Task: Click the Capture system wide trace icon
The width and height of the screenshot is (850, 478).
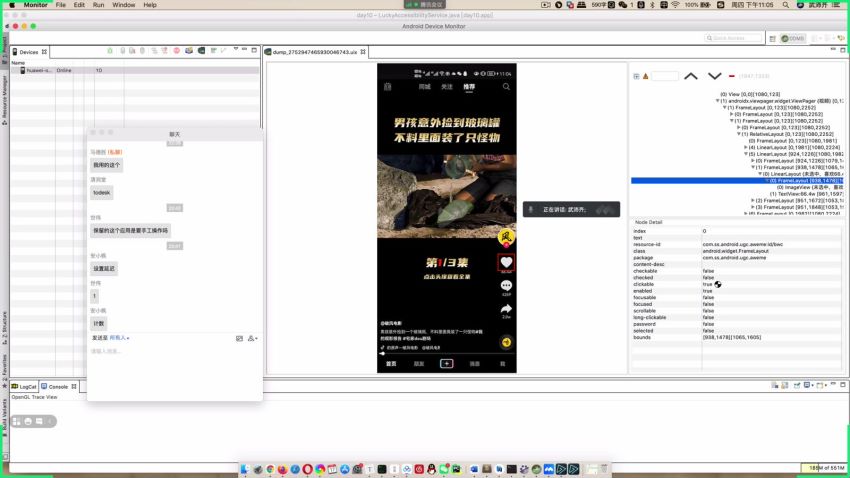Action: click(214, 51)
